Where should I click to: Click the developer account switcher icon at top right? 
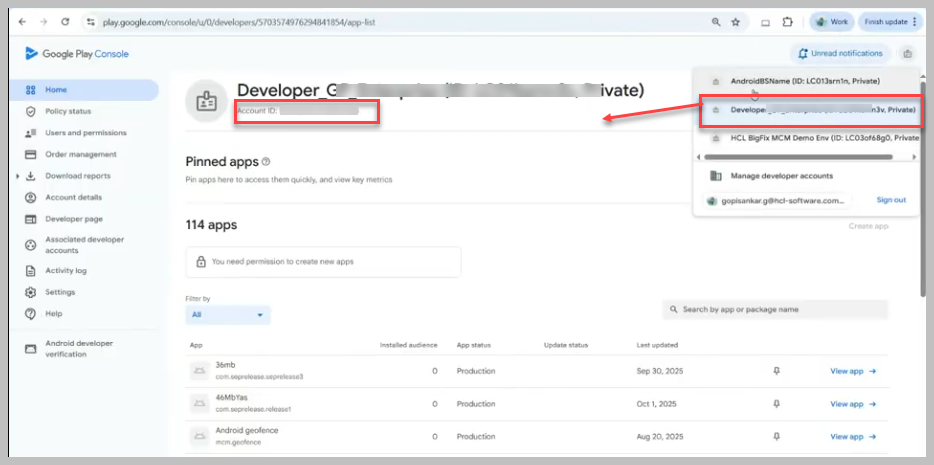pos(907,54)
